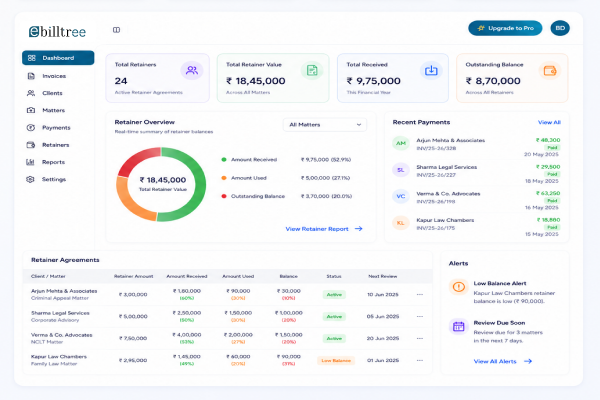Click the 10 Jun 2025 review date
The width and height of the screenshot is (600, 400).
(x=383, y=295)
